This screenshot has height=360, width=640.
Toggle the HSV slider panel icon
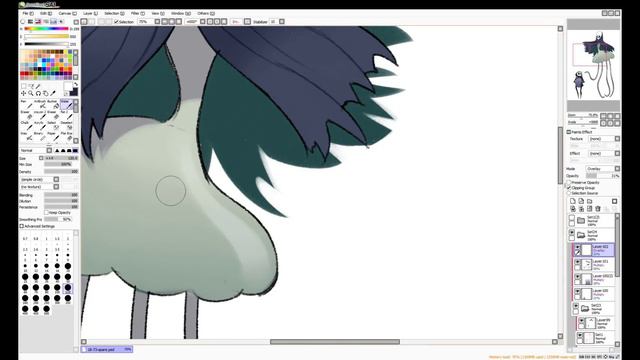38,22
